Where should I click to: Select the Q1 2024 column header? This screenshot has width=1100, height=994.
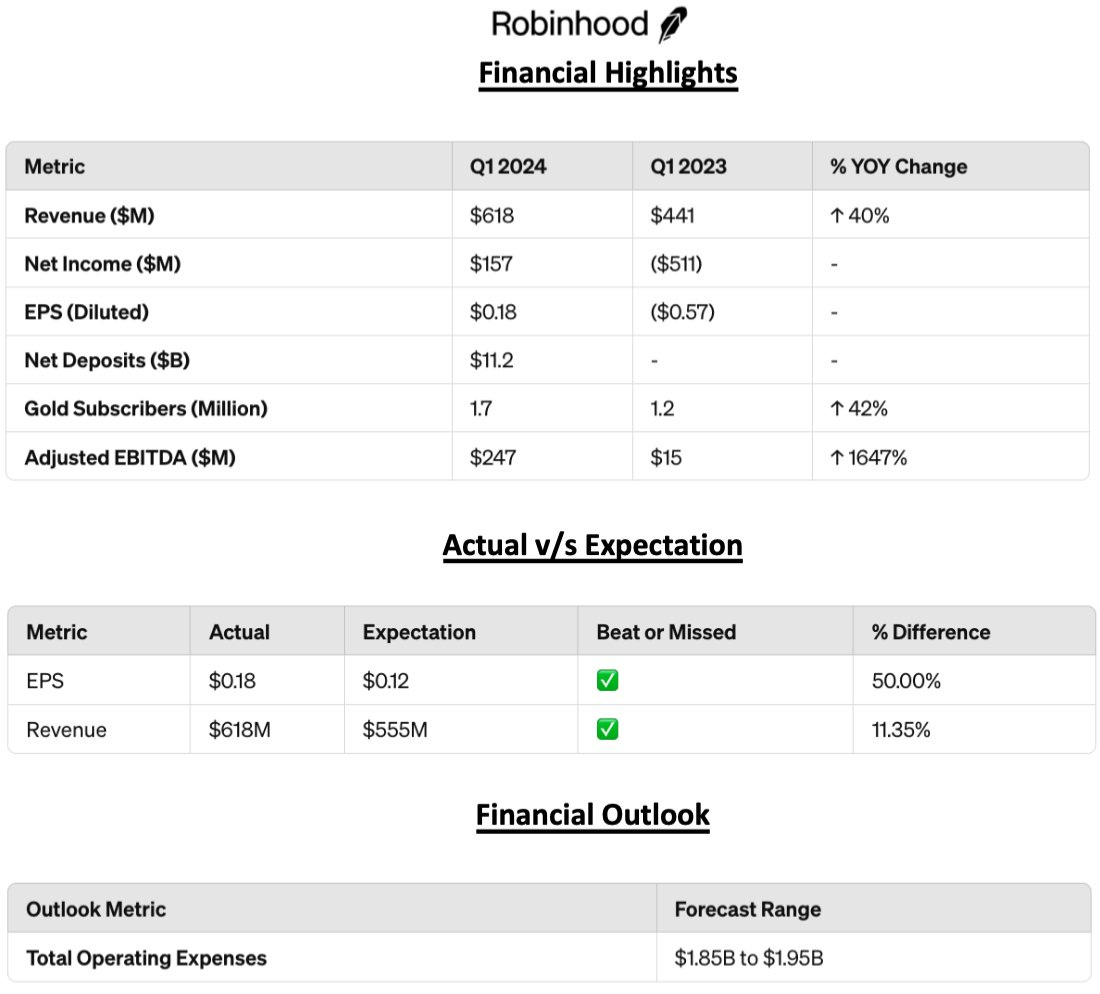click(x=508, y=167)
